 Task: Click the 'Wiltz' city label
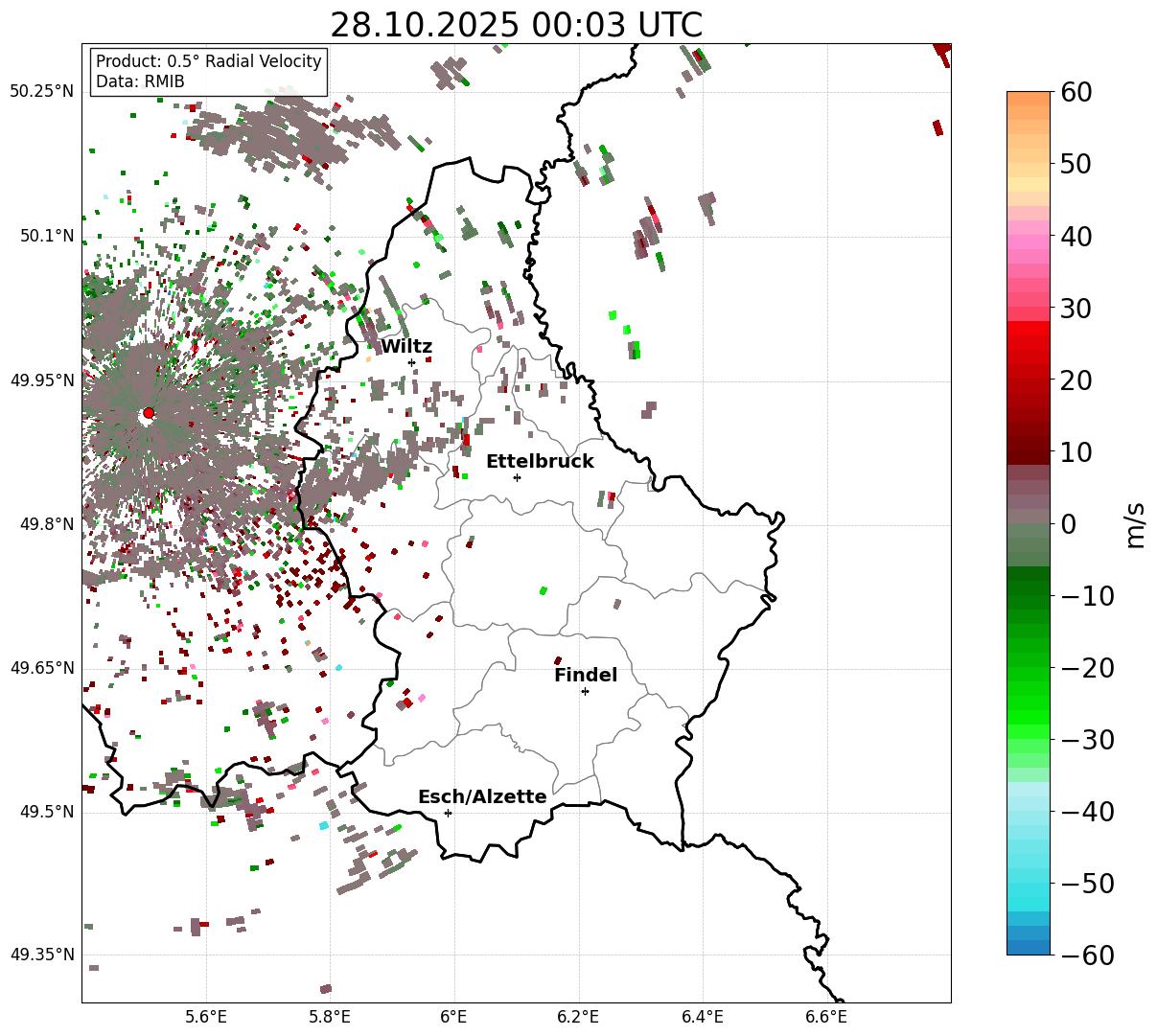click(x=406, y=347)
